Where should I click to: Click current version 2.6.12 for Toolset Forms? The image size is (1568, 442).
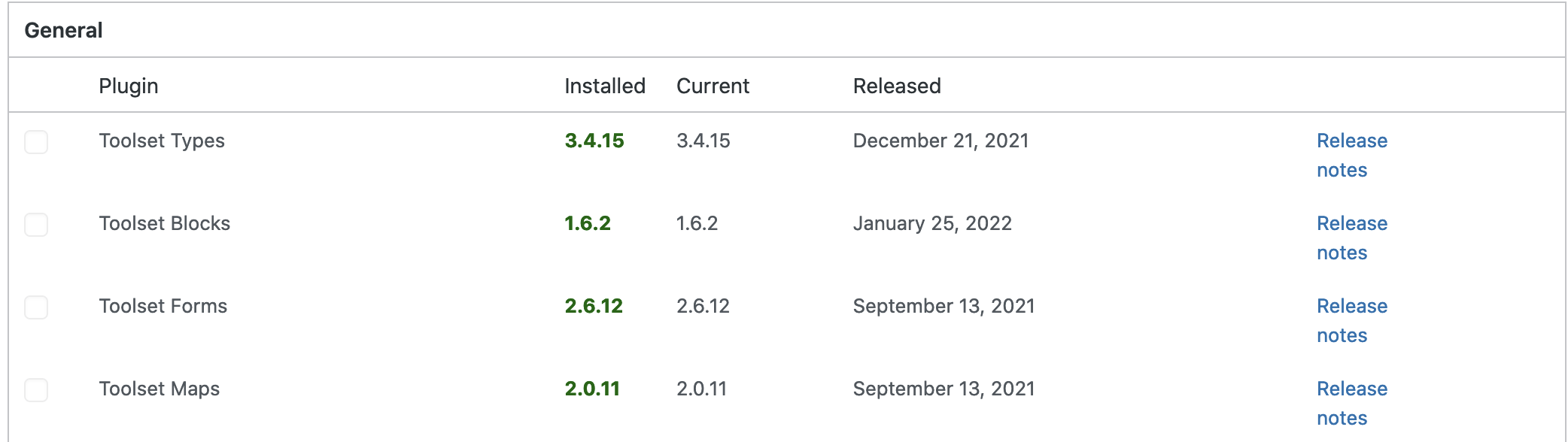703,307
